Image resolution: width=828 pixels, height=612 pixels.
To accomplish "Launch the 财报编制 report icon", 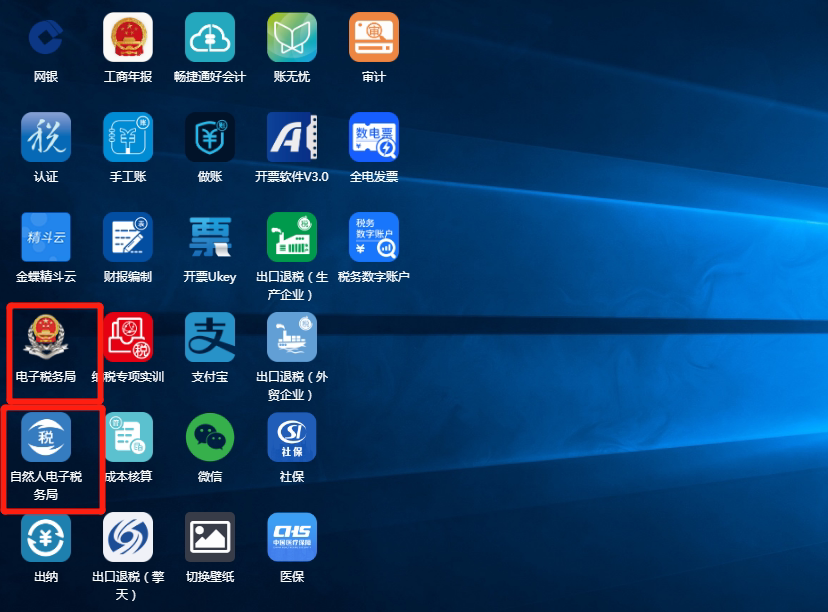I will click(x=128, y=237).
